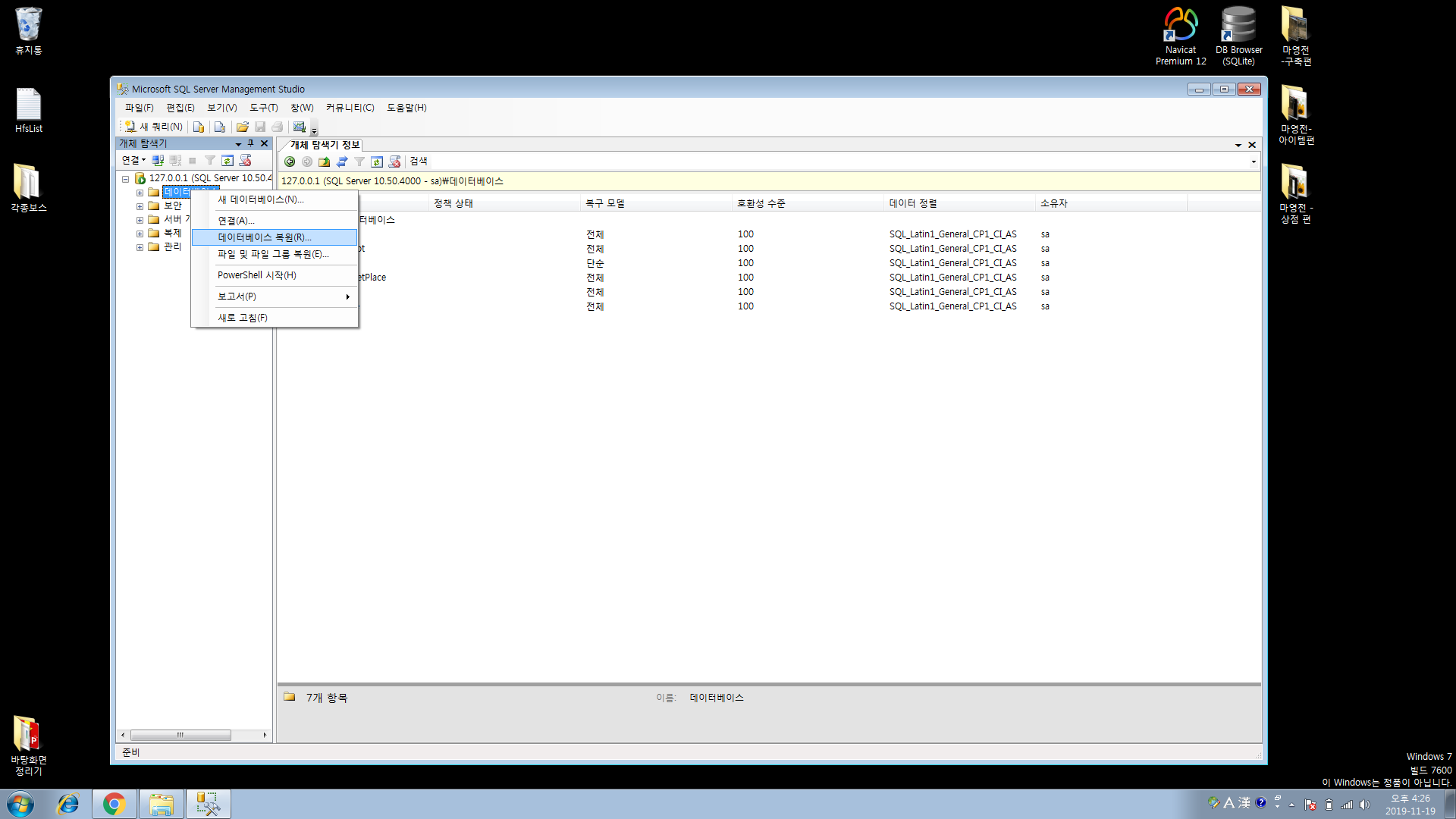Sort by 정책 상태 column header
The height and width of the screenshot is (819, 1456).
504,203
